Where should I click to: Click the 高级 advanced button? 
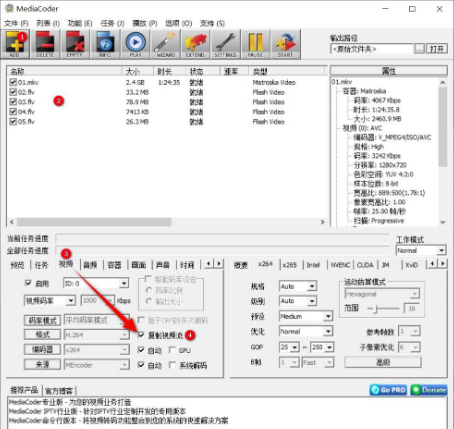[383, 362]
